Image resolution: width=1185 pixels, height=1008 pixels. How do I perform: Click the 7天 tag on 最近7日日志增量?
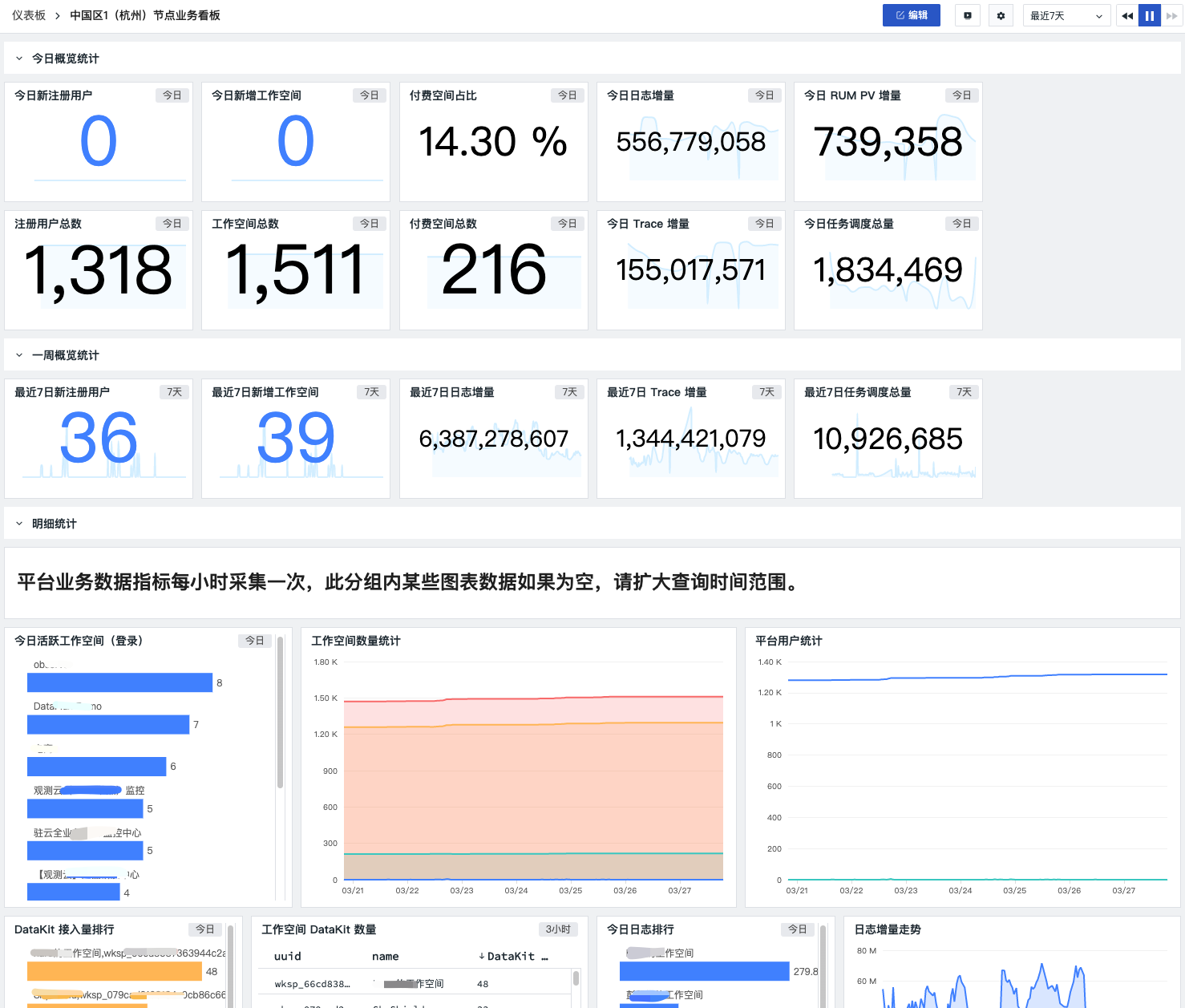[569, 392]
